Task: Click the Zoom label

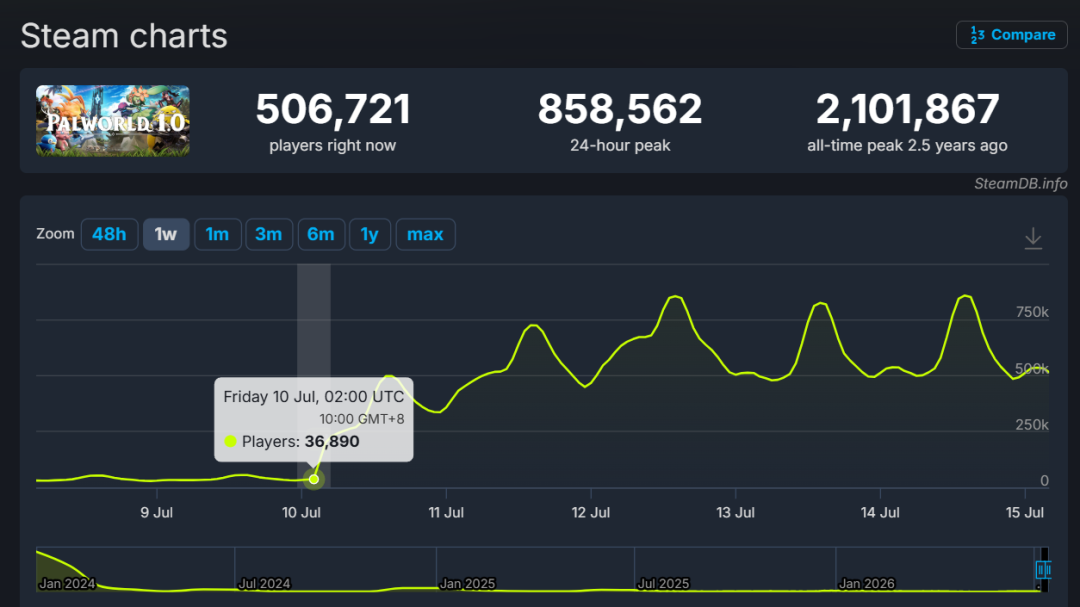Action: 55,234
